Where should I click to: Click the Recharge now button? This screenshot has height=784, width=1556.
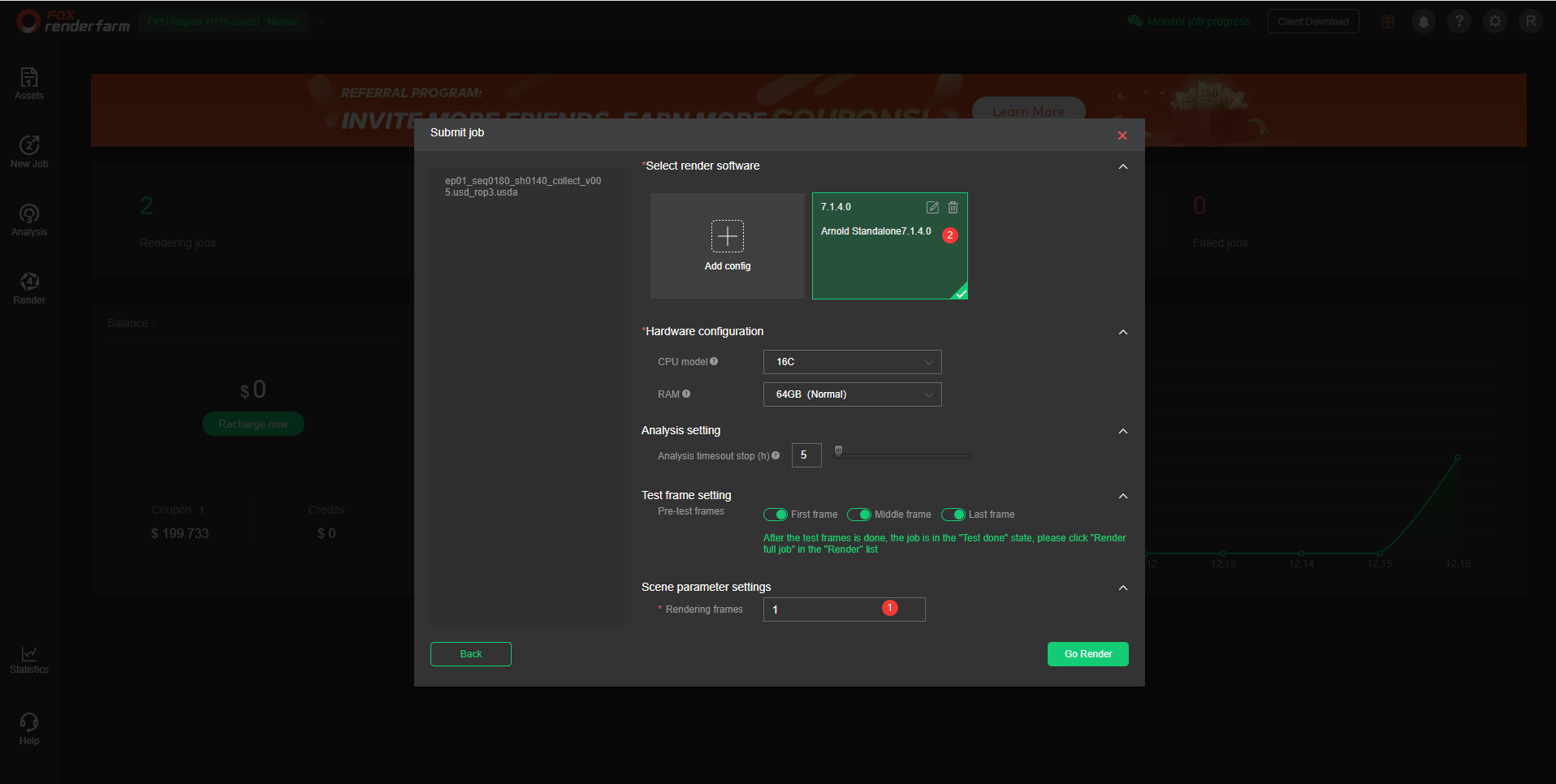(253, 424)
